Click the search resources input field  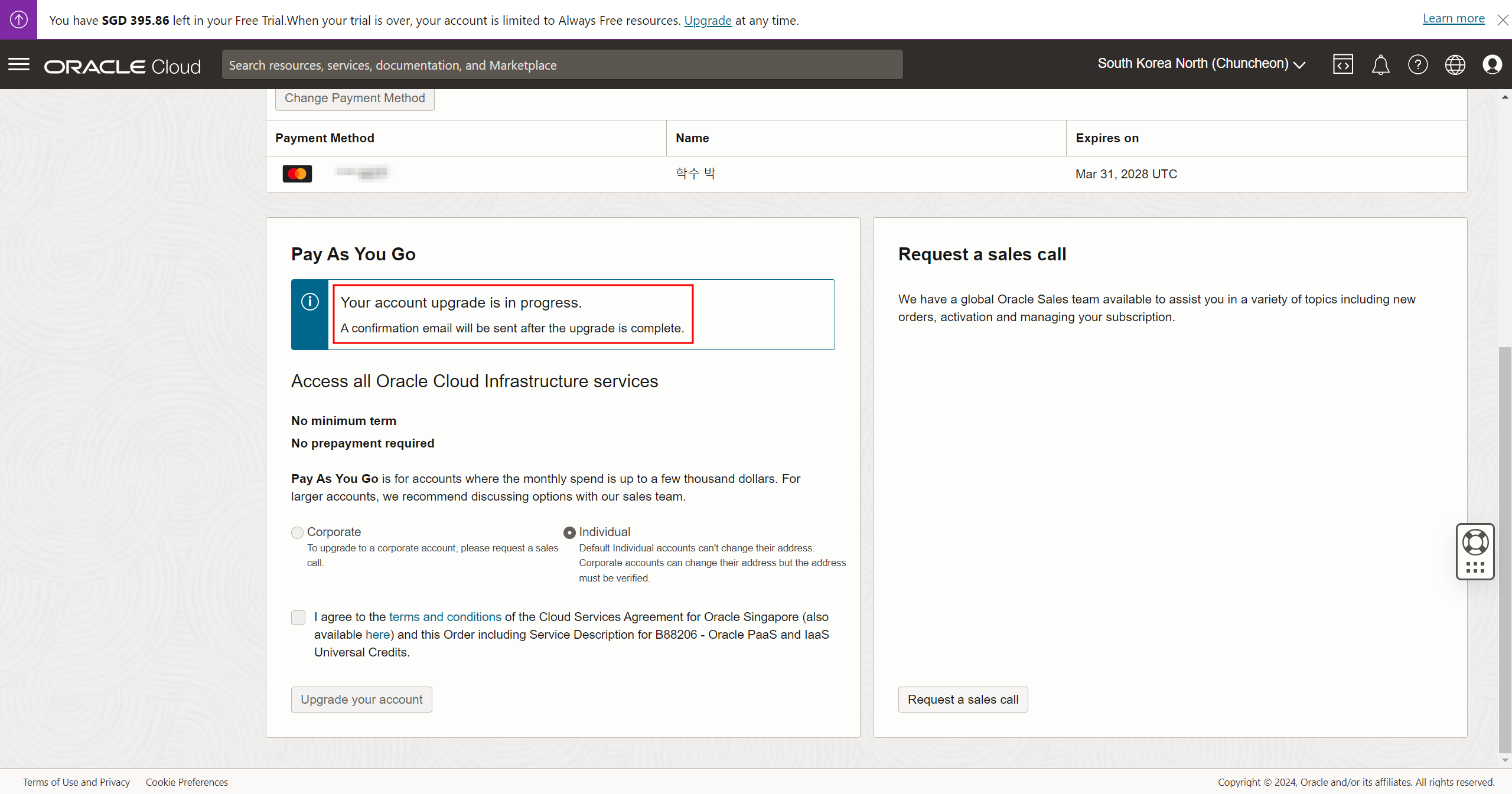(x=562, y=65)
